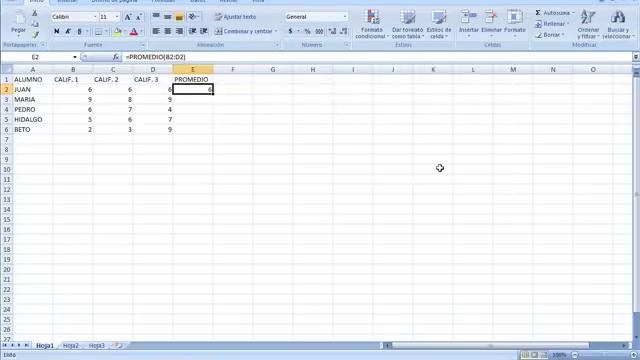Screen dimensions: 640x360
Task: Click the increase decimals icon
Action: pos(332,31)
